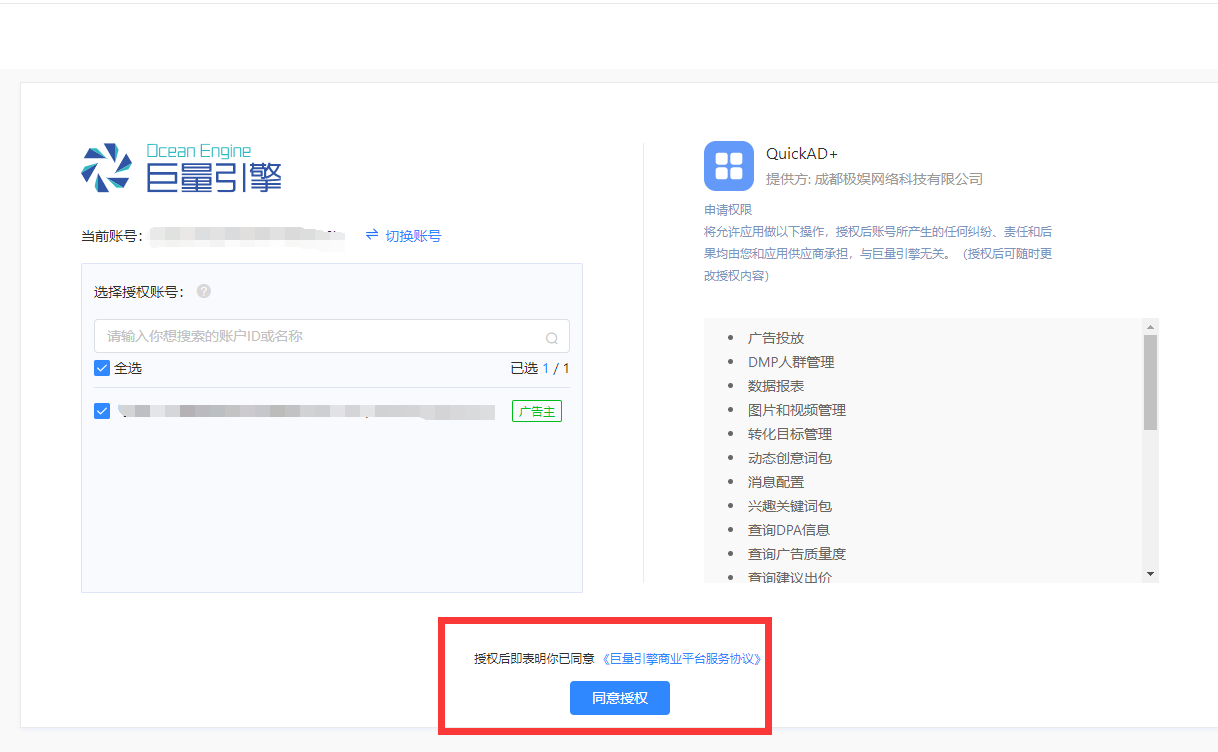
Task: Toggle the 全选 select-all checkbox
Action: pyautogui.click(x=102, y=368)
